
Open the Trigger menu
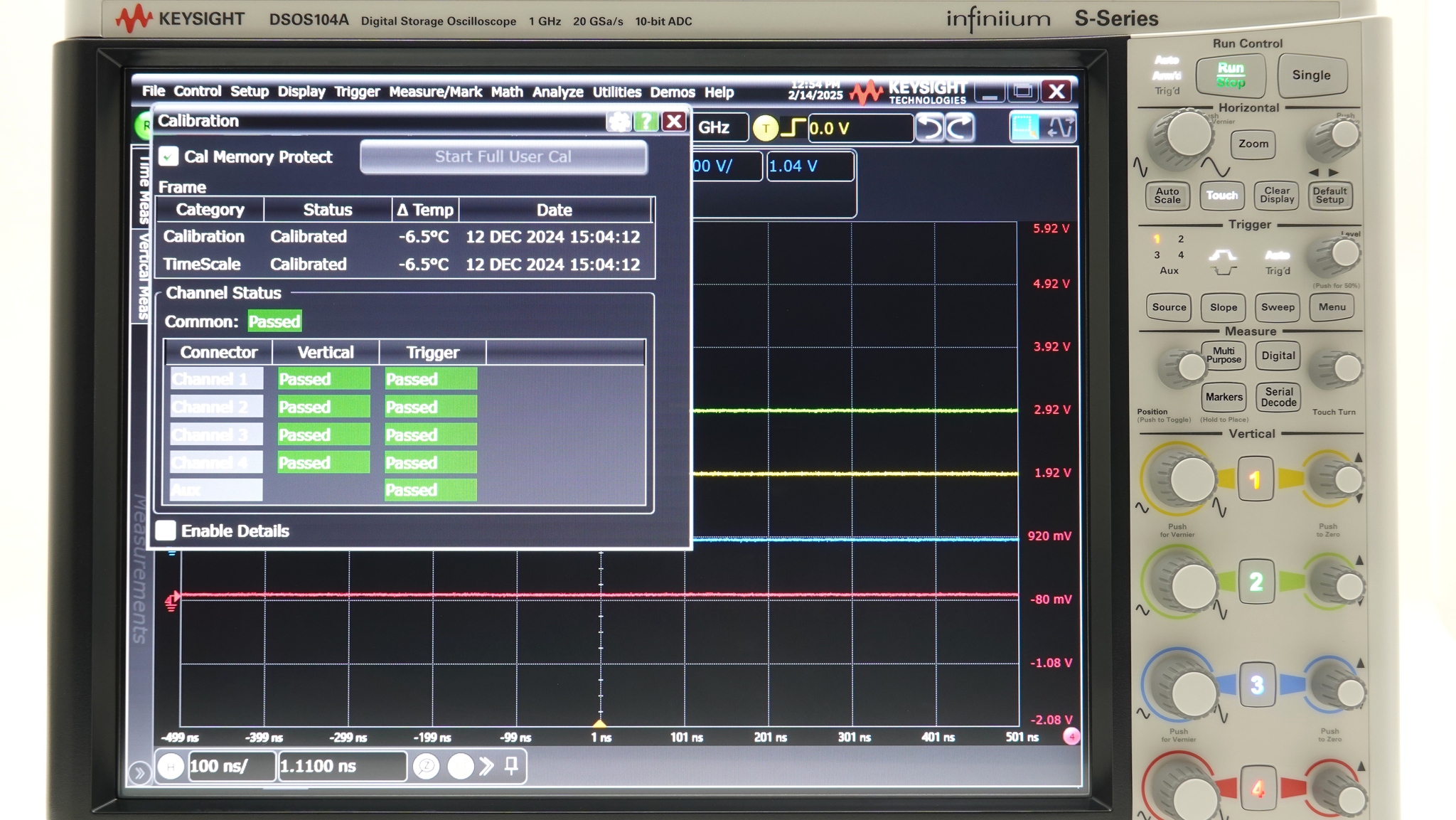point(357,92)
